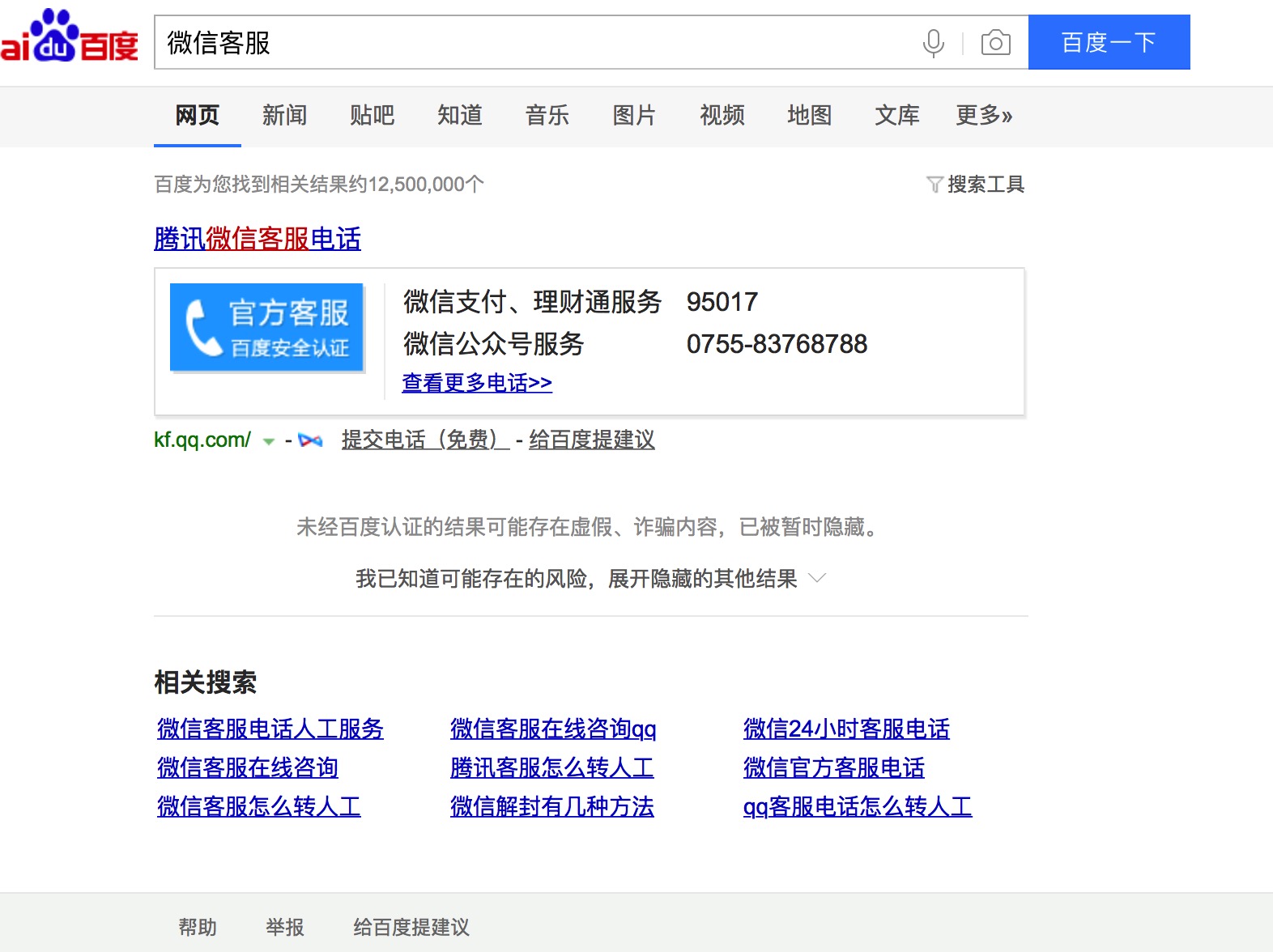The image size is (1273, 952).
Task: Click the phone number 0755-83768788
Action: [x=777, y=344]
